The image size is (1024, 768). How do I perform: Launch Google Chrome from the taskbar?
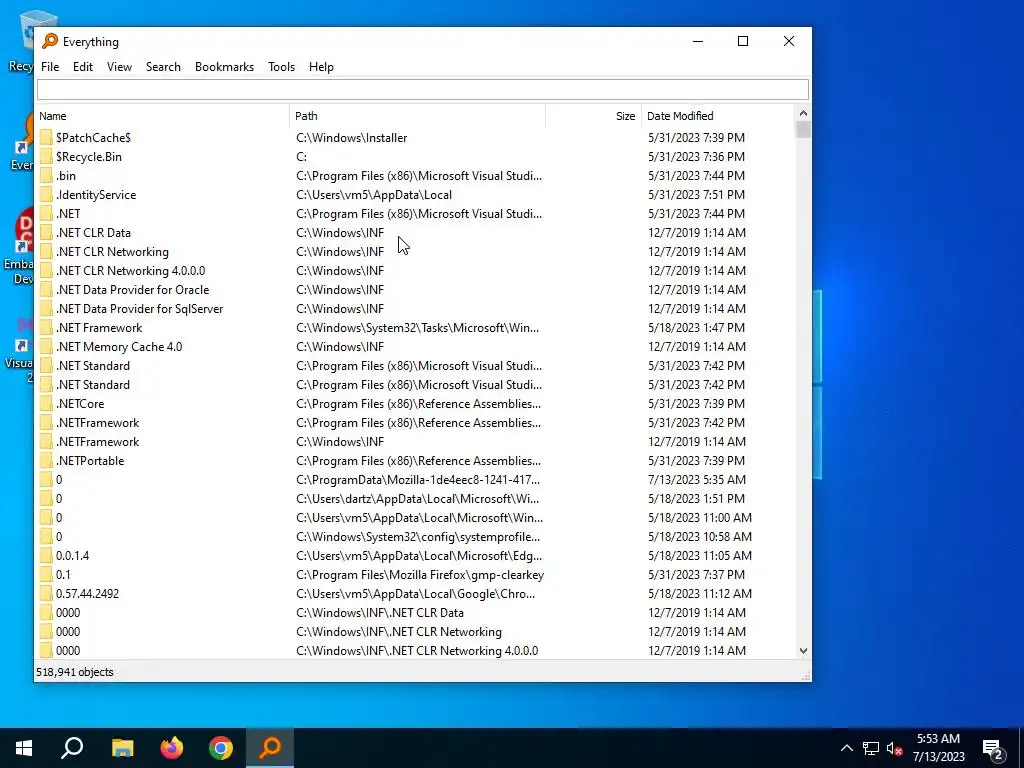[x=221, y=748]
